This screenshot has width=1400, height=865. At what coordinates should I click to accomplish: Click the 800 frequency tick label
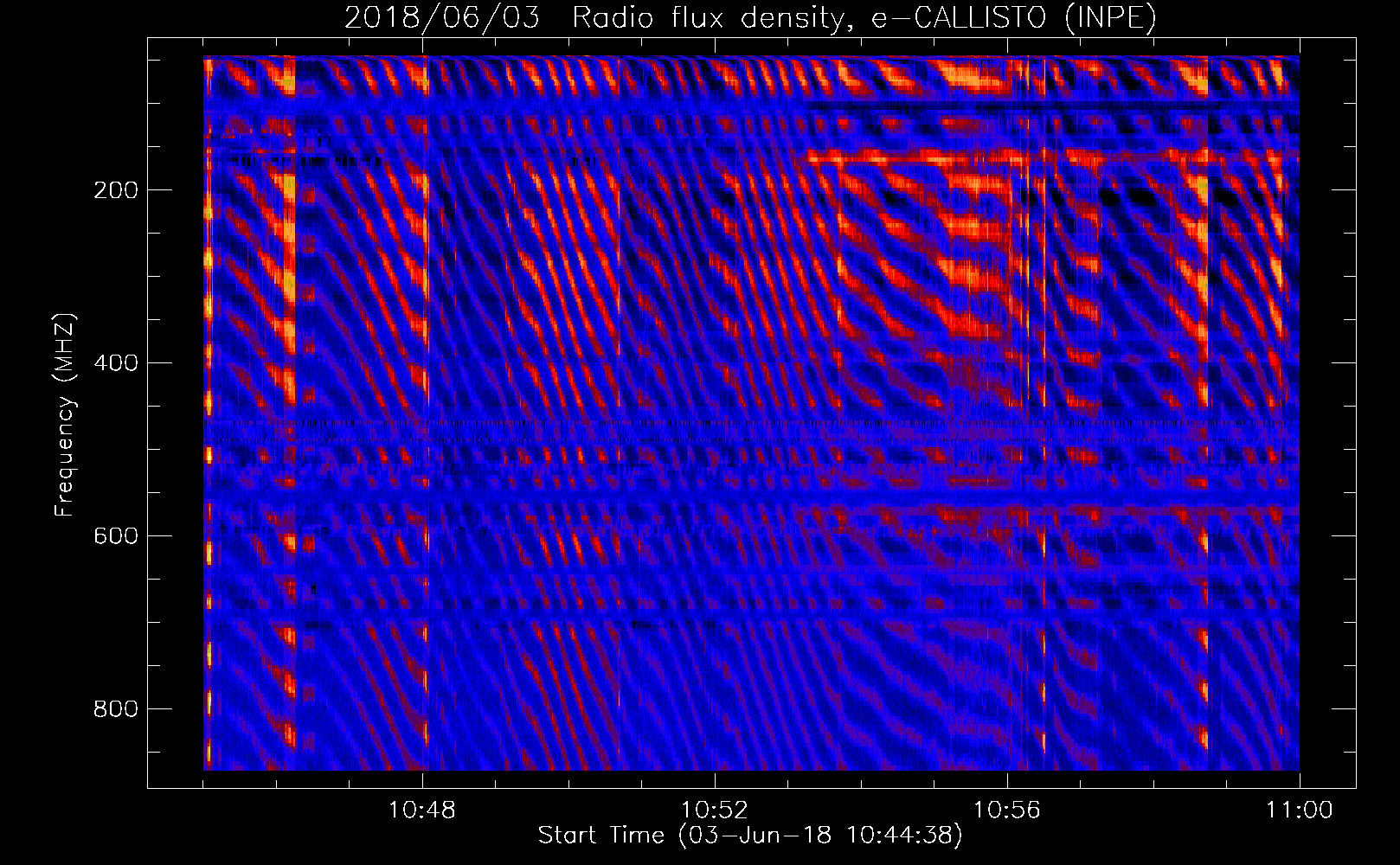coord(115,709)
